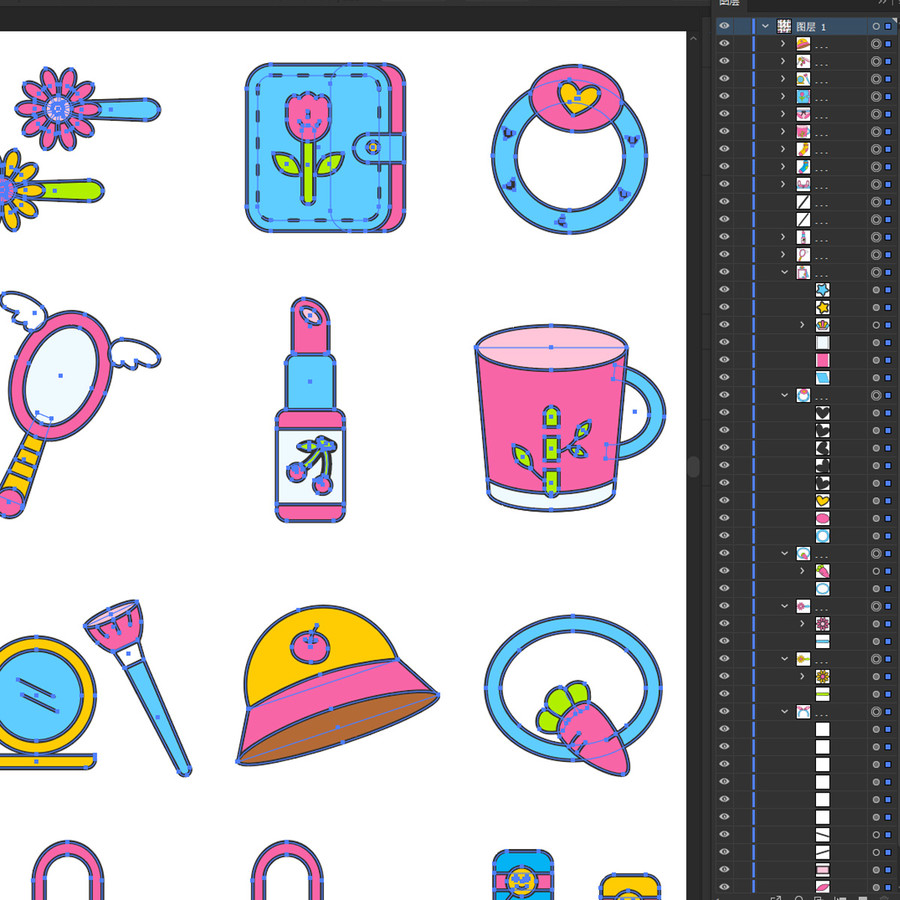Click the canvas vertical scrollbar thumb

click(693, 467)
